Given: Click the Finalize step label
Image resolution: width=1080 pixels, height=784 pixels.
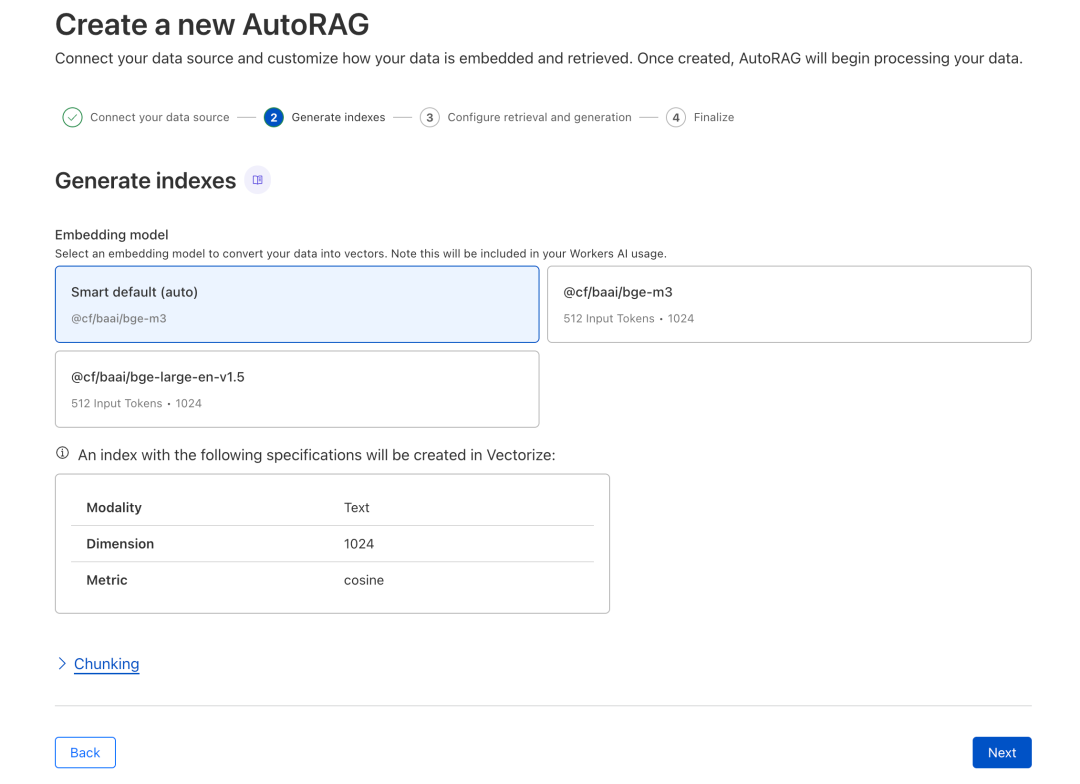Looking at the screenshot, I should [x=710, y=117].
